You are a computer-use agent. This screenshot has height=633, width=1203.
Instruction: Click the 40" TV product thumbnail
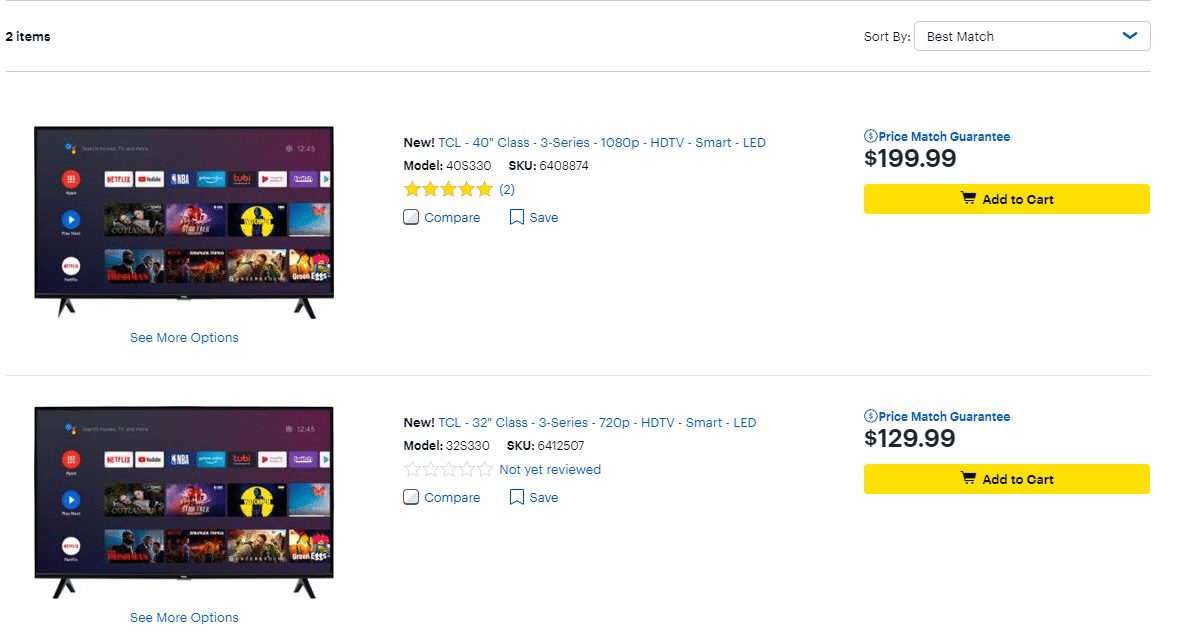pos(183,220)
